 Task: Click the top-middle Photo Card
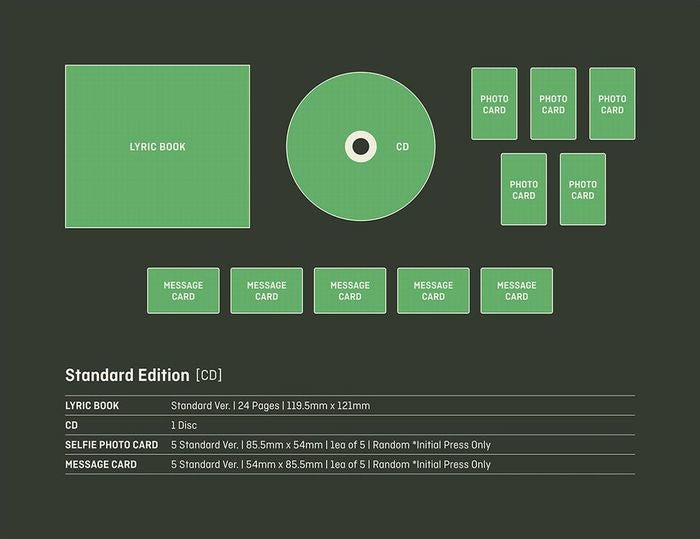553,104
